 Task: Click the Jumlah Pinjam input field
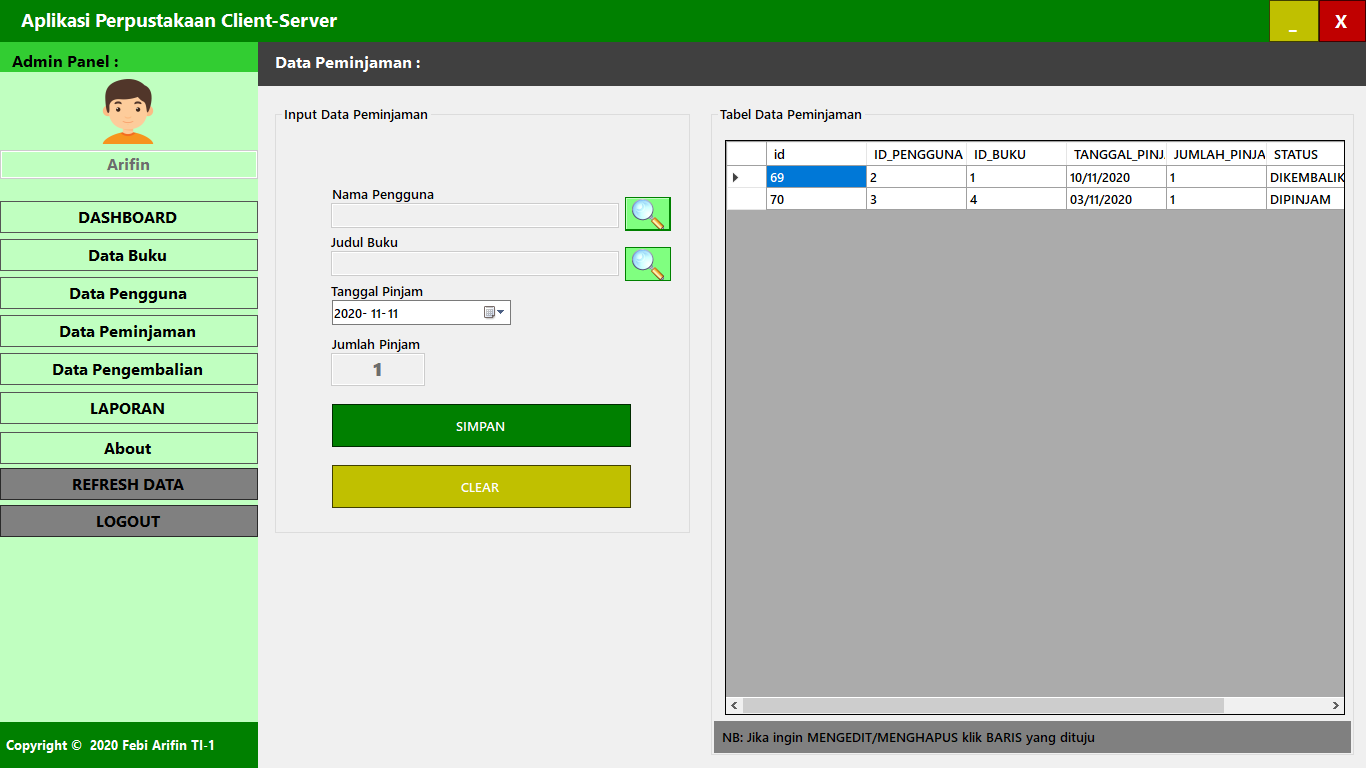pos(377,369)
